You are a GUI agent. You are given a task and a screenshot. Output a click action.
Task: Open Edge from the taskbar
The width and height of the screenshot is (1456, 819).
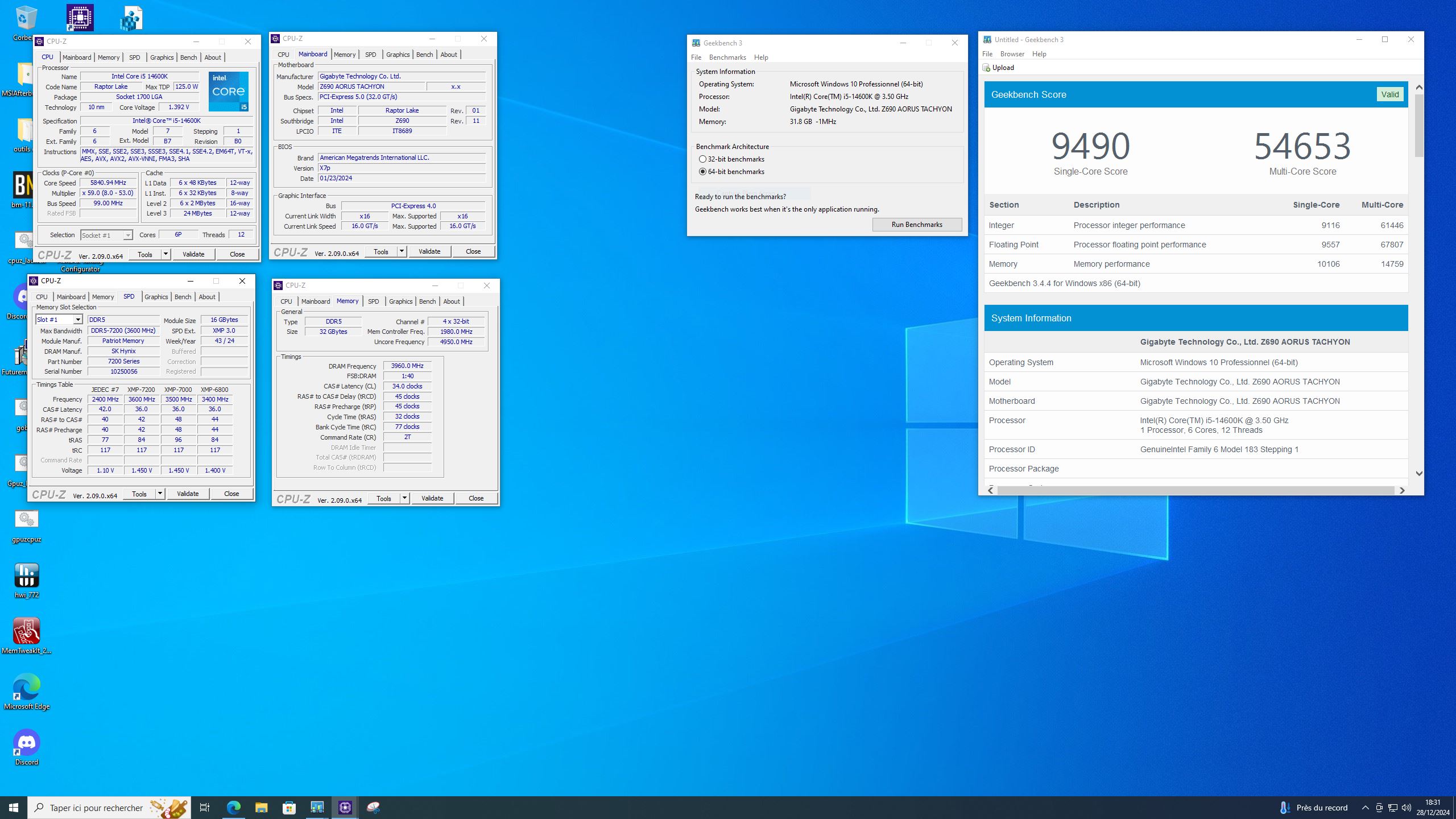point(233,808)
